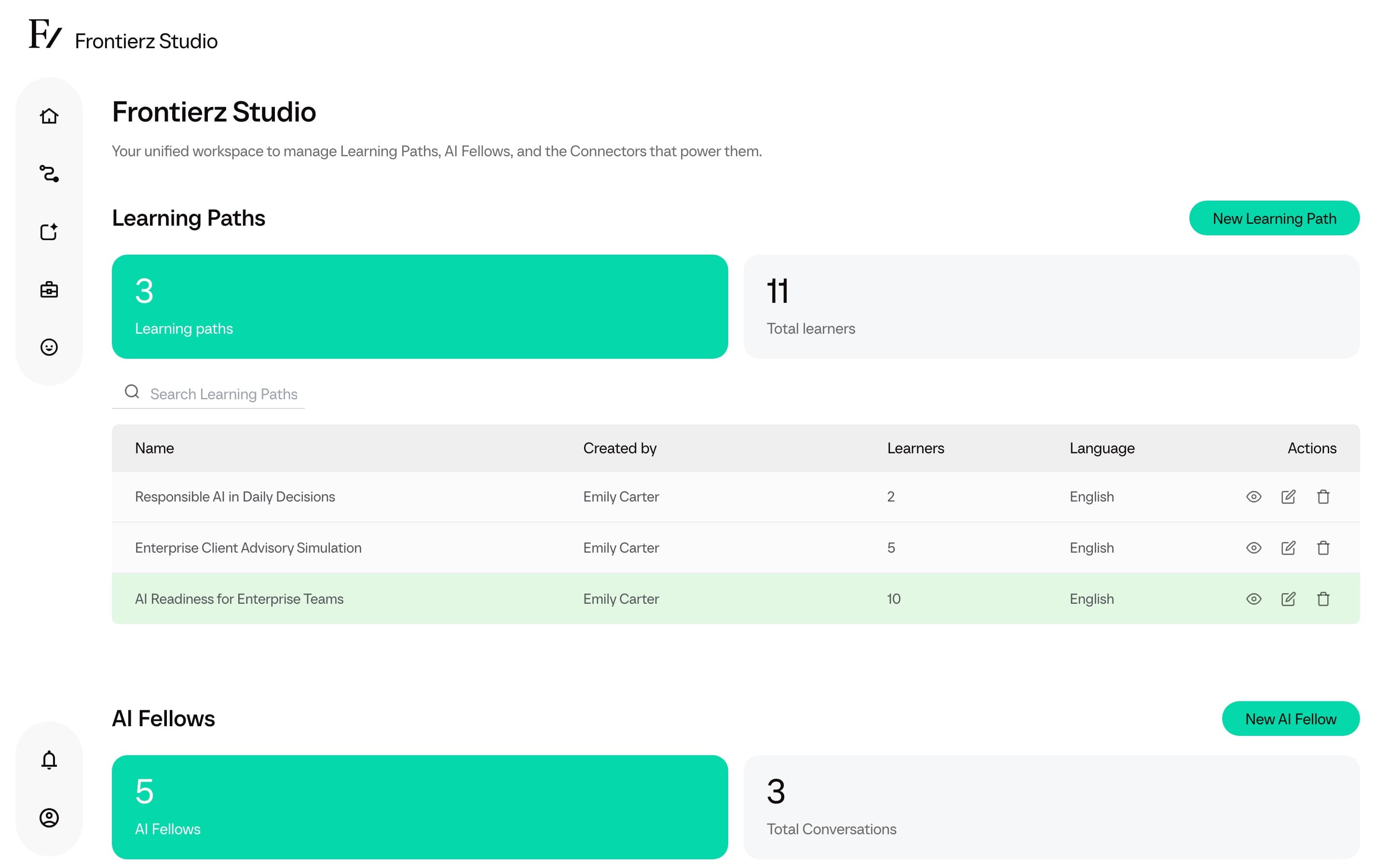Click the Learners column header
This screenshot has height=868, width=1389.
(x=915, y=448)
